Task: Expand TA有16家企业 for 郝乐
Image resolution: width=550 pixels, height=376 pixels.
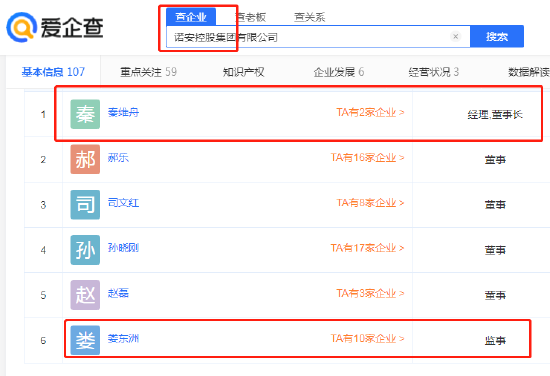Action: click(x=367, y=157)
